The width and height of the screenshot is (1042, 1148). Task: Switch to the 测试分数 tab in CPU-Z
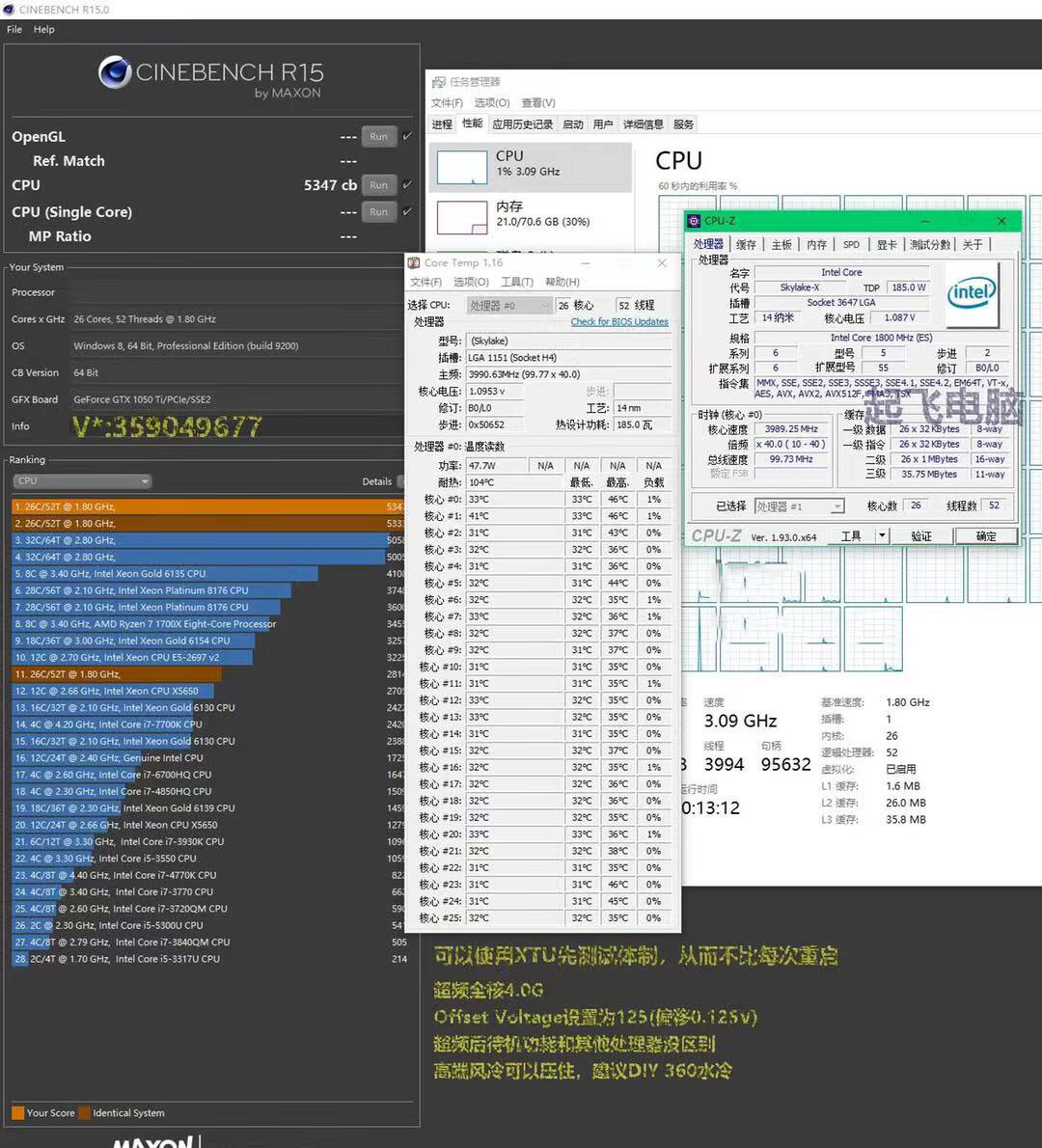(x=930, y=244)
